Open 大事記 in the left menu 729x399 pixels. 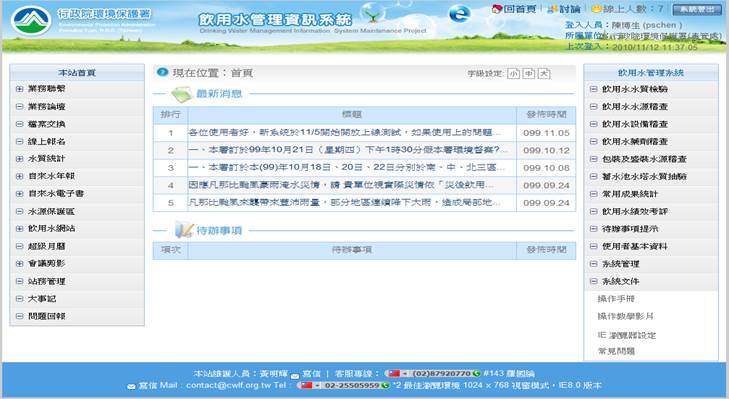[42, 299]
